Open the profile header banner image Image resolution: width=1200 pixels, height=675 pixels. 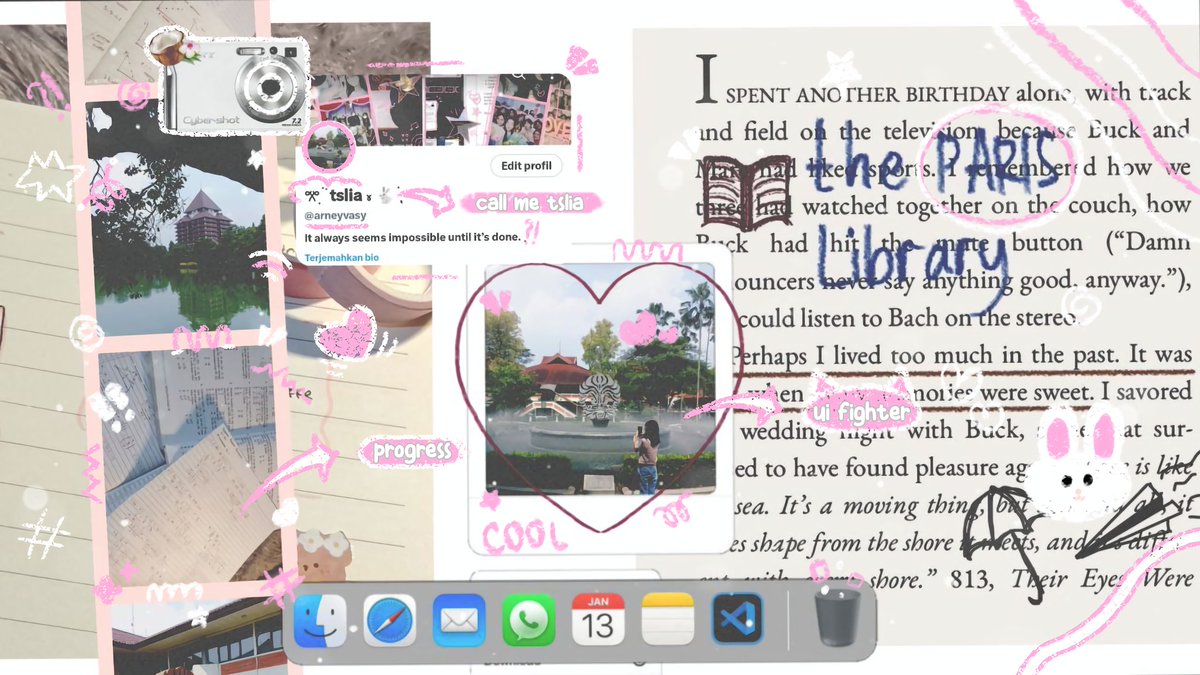[x=441, y=108]
